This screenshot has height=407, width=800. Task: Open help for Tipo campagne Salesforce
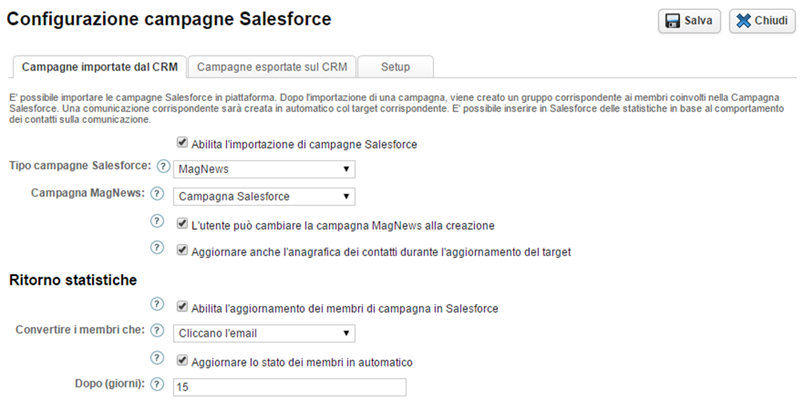163,166
